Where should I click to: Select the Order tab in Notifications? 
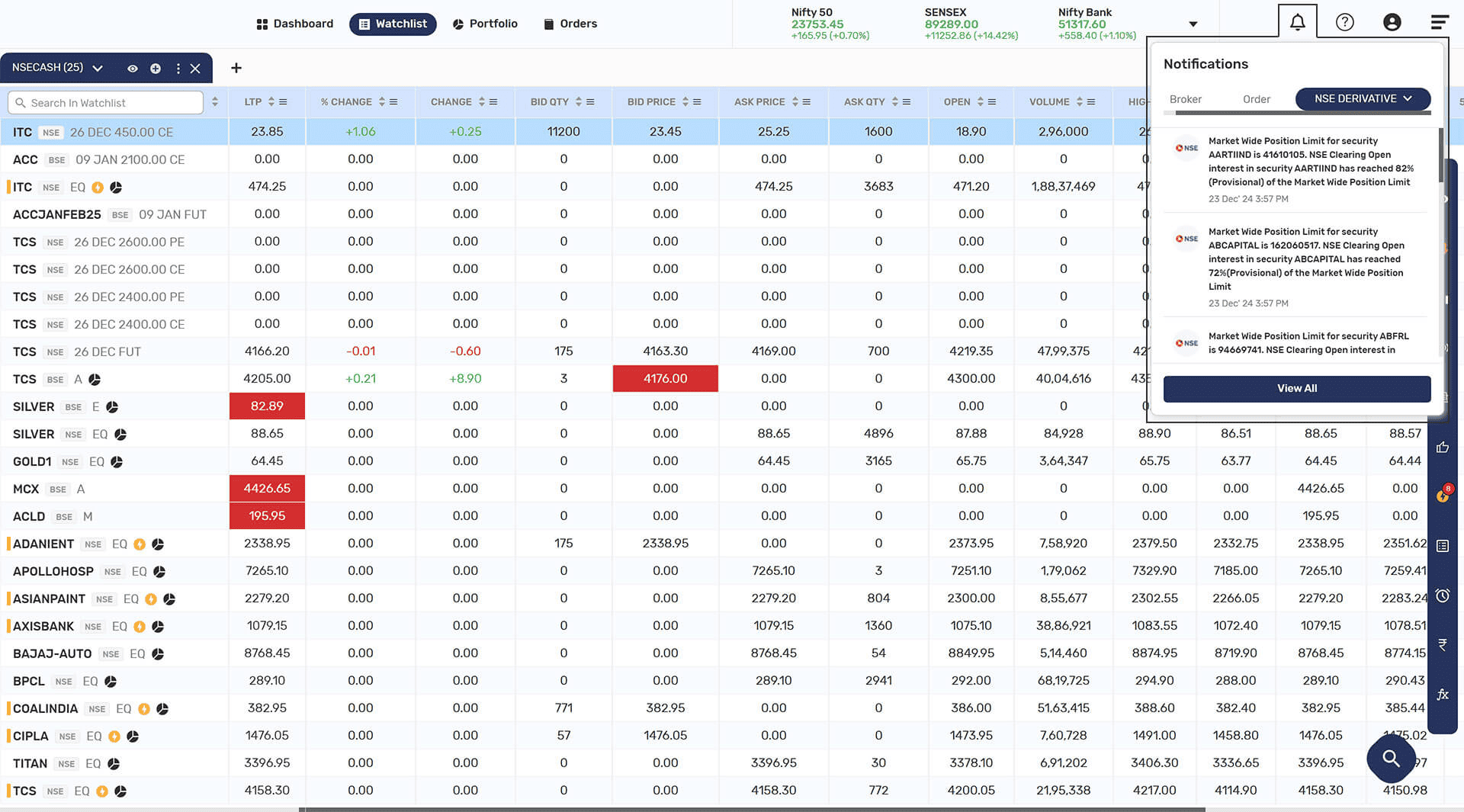click(1256, 99)
